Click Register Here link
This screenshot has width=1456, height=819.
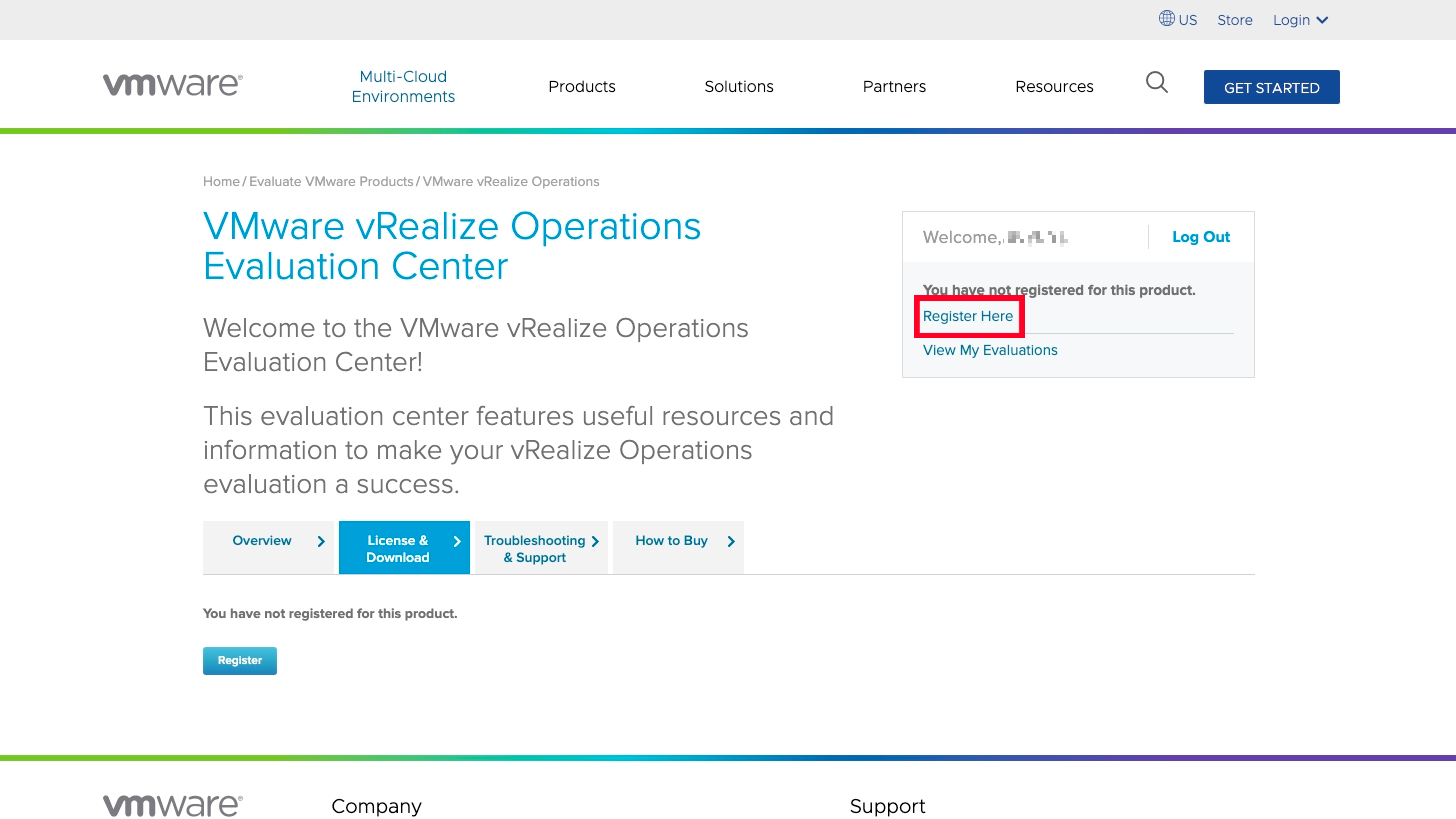point(968,316)
